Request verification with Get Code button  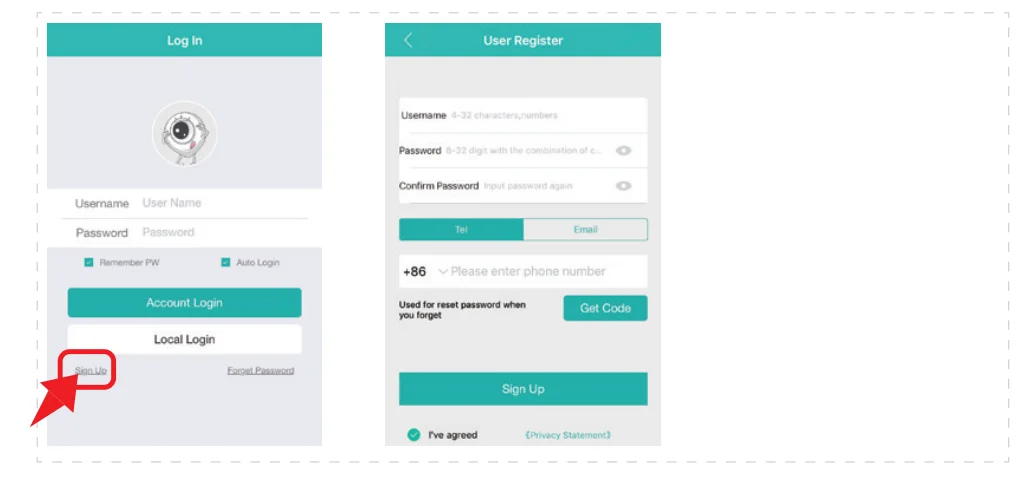coord(605,308)
